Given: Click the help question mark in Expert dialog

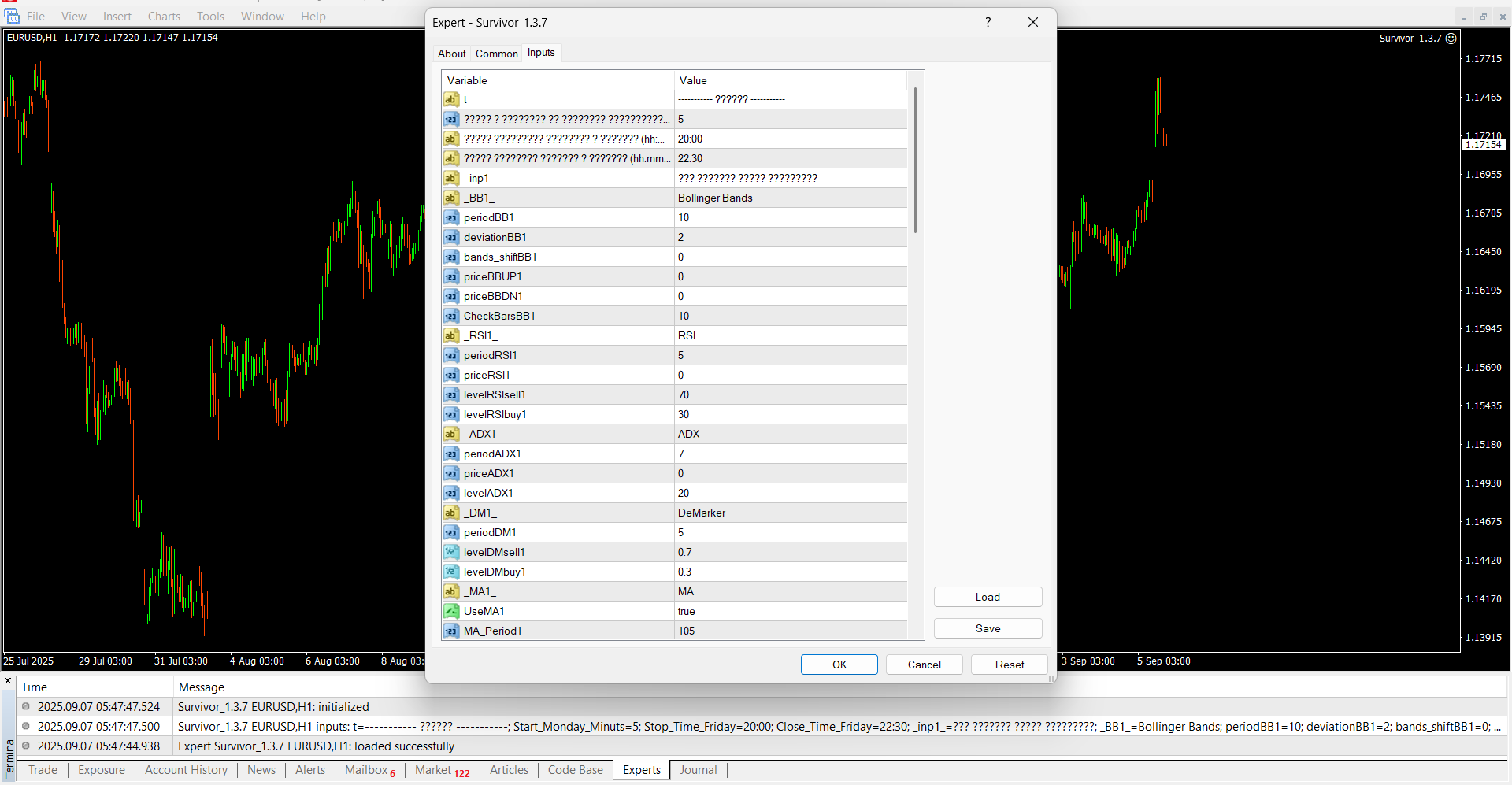Looking at the screenshot, I should [x=988, y=23].
